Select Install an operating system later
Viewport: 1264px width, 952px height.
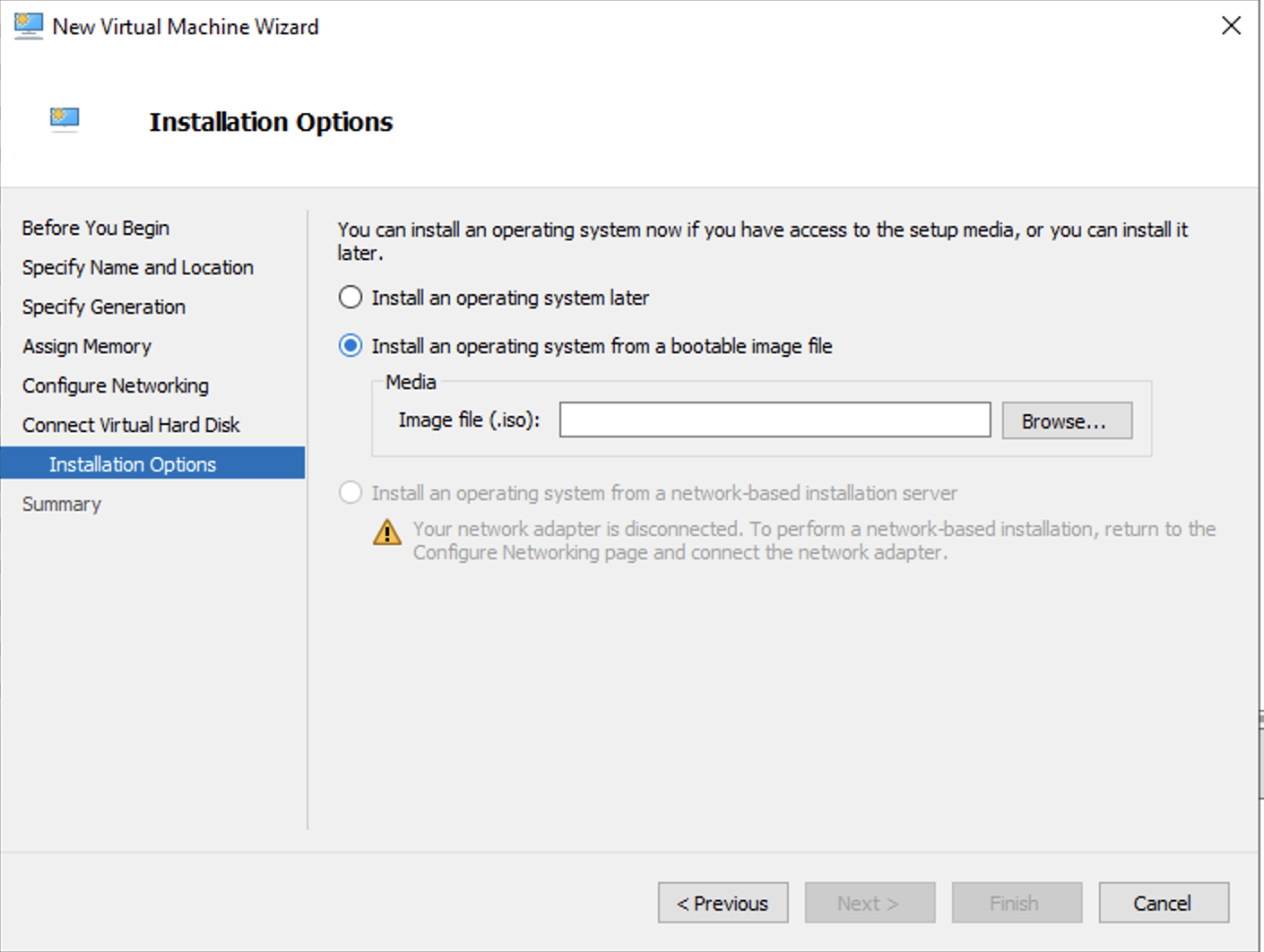[x=350, y=297]
